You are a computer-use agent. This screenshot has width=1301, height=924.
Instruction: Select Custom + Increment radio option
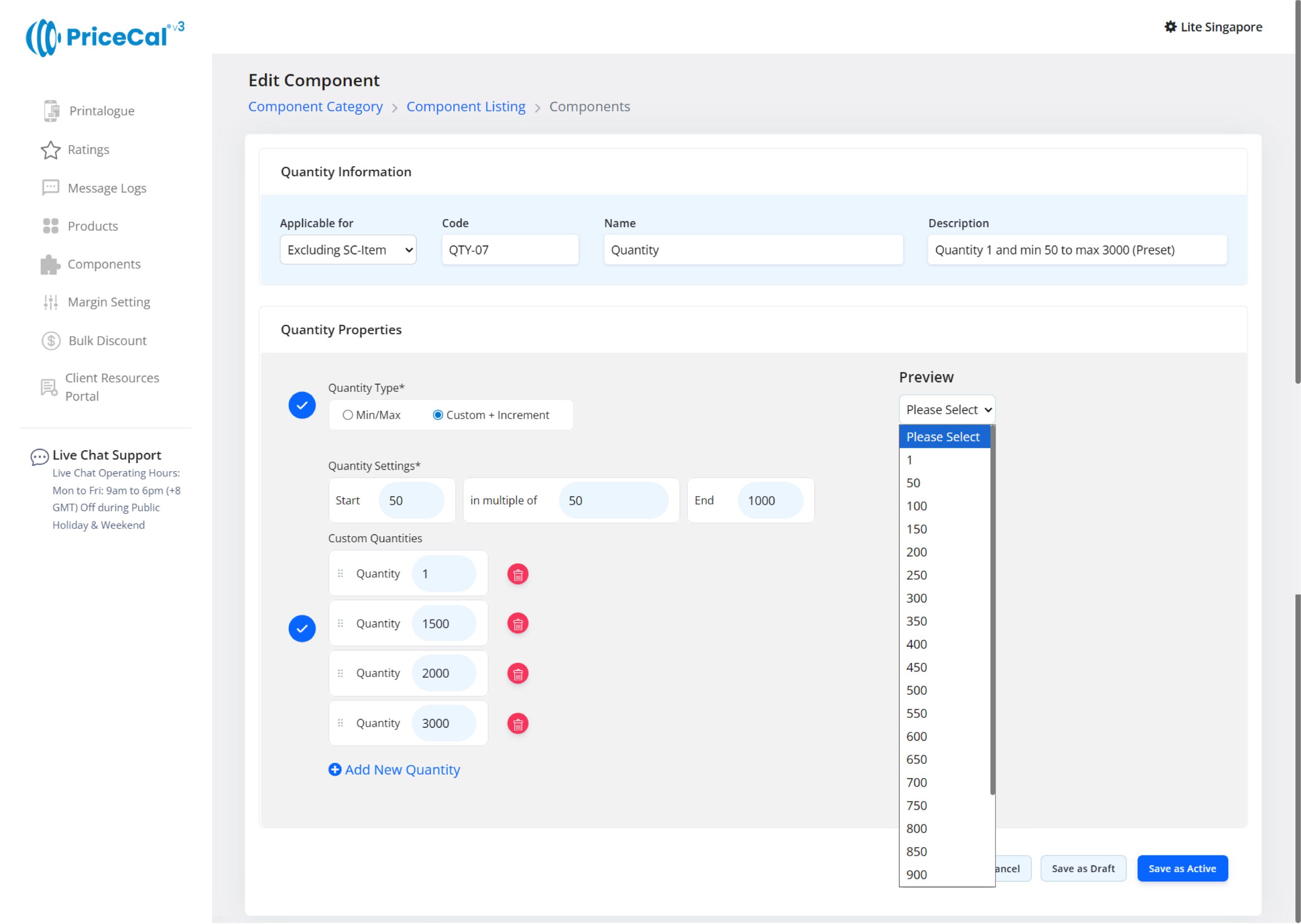point(438,415)
